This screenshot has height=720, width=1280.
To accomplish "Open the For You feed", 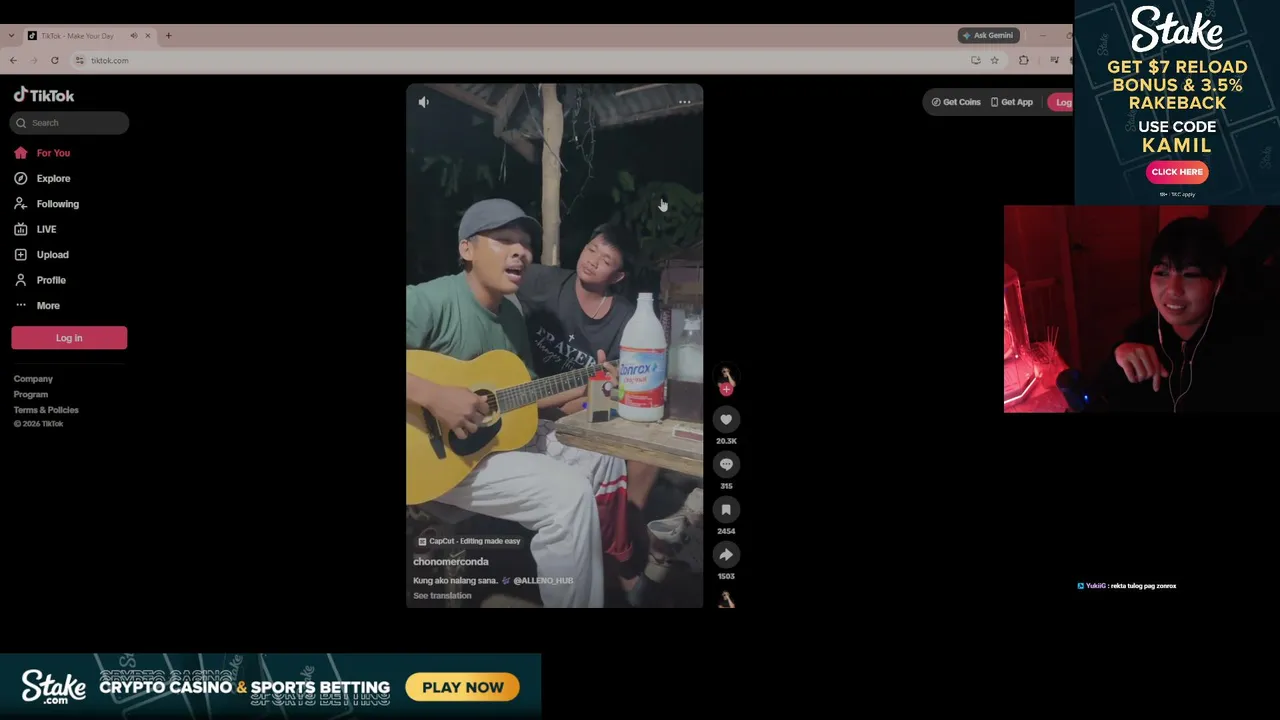I will pyautogui.click(x=42, y=153).
